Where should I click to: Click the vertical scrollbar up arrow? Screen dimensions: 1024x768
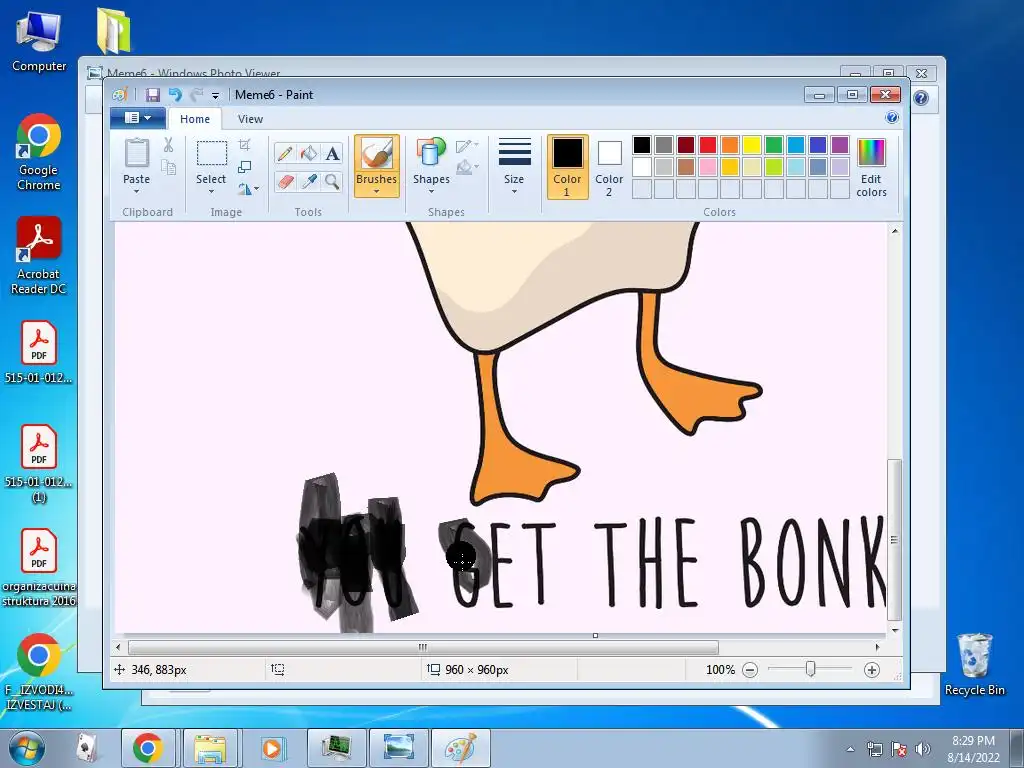click(x=895, y=231)
